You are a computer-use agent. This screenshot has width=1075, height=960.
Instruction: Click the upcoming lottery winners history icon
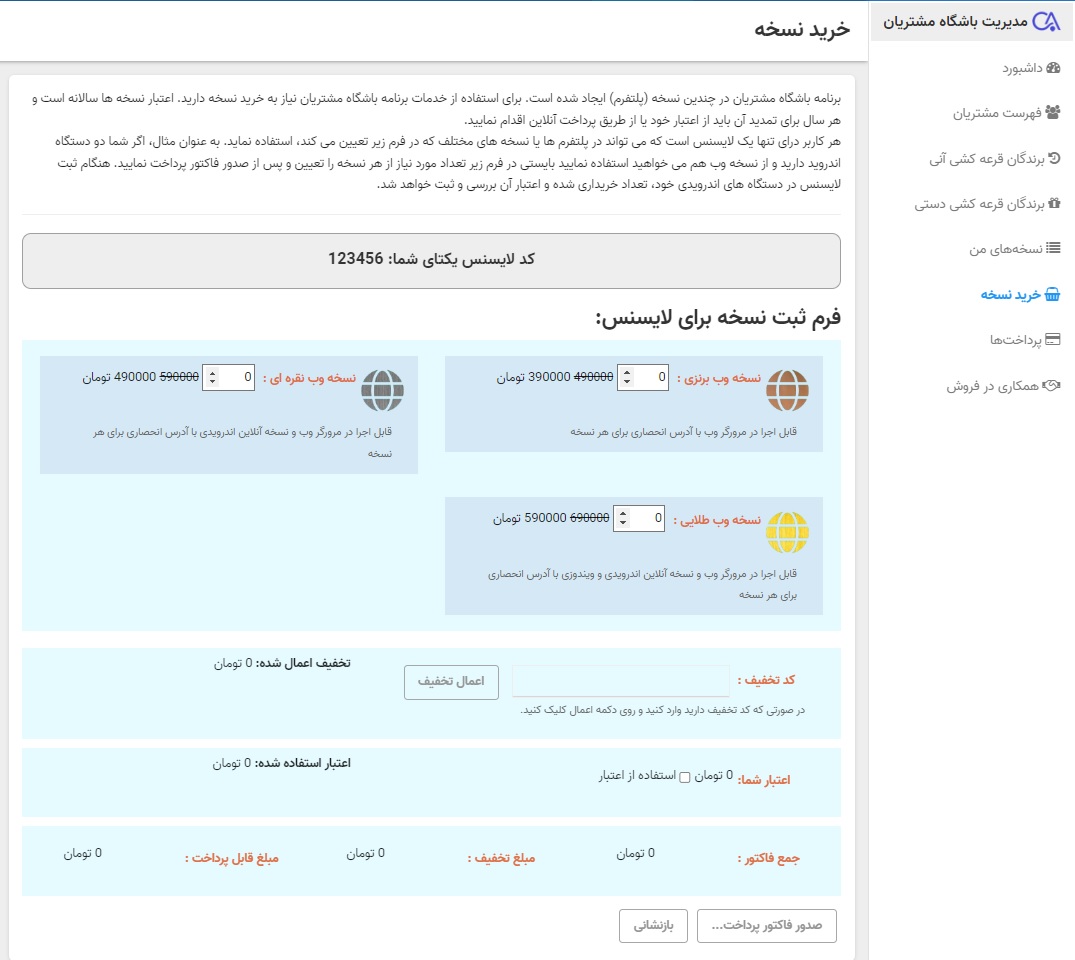tap(1052, 158)
